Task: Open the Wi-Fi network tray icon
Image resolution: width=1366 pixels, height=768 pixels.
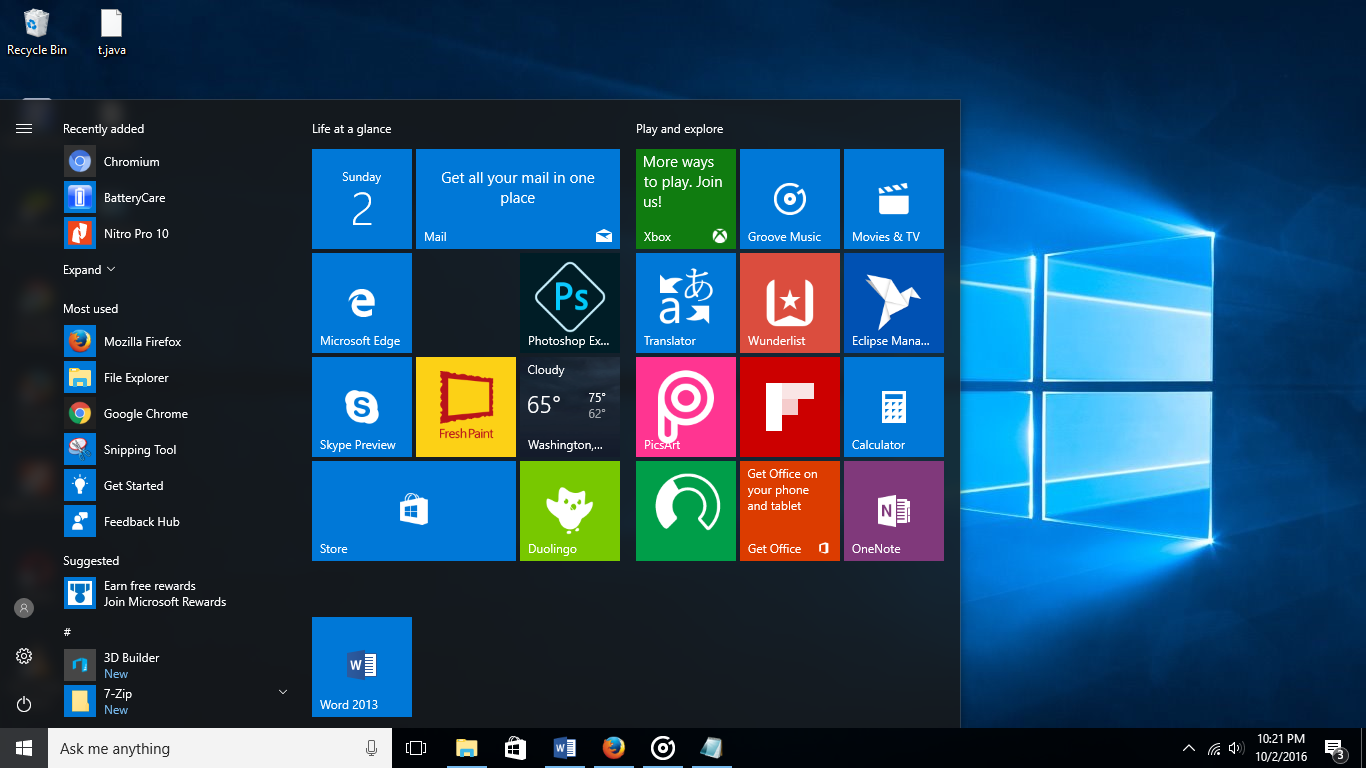Action: pos(1214,748)
